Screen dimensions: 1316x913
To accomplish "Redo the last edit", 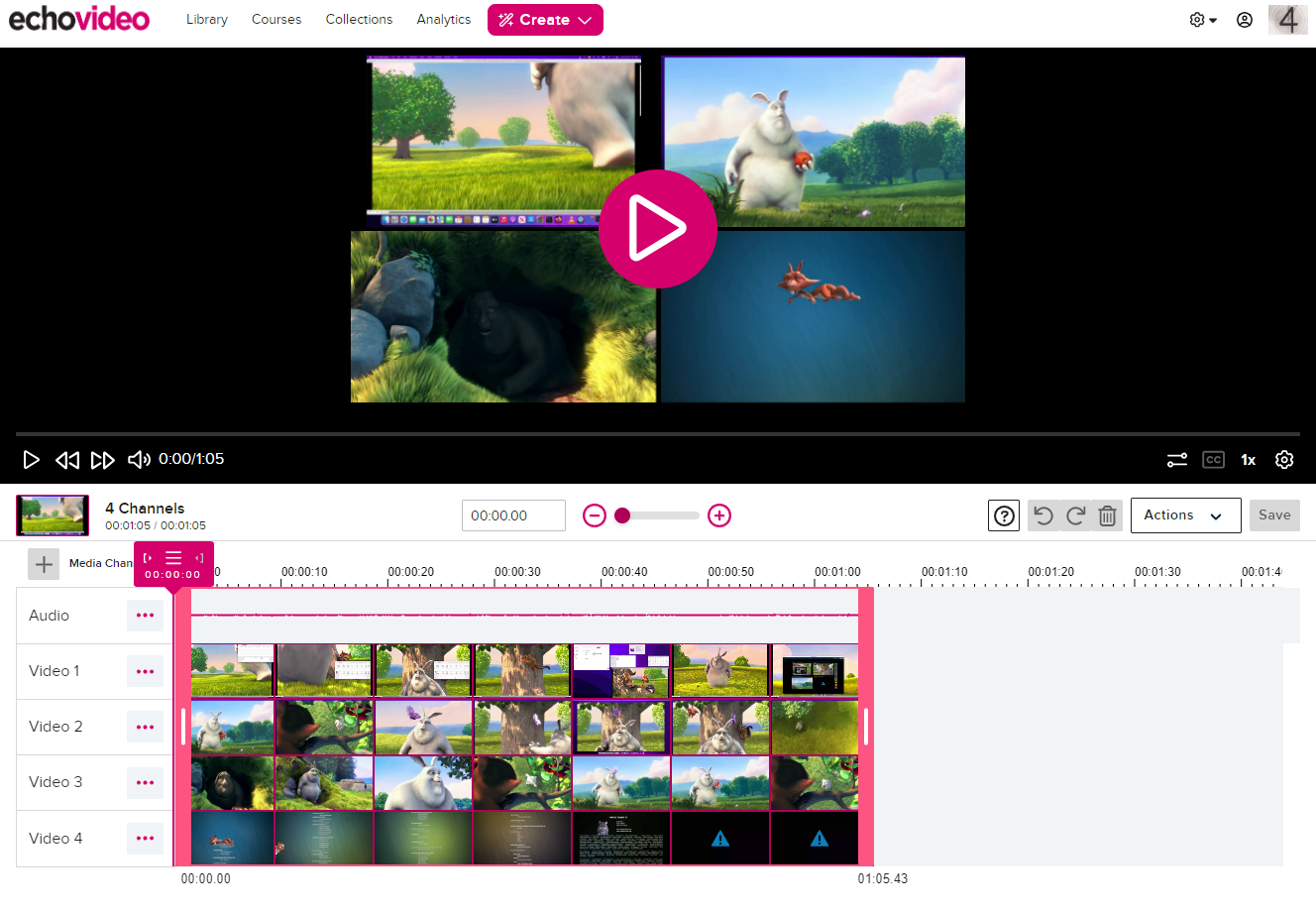I will (x=1075, y=515).
